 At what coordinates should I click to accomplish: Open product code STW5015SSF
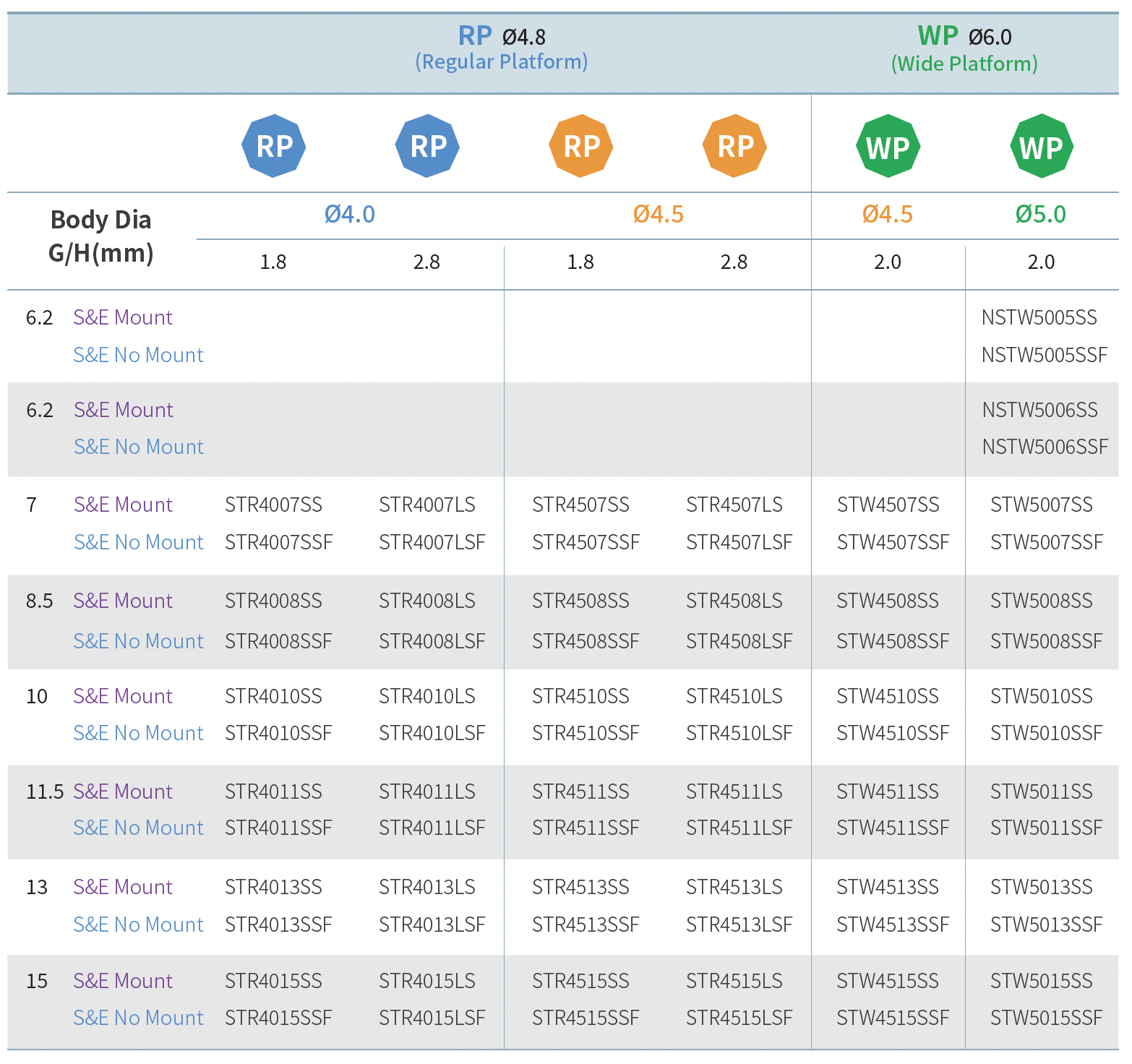[x=1046, y=1018]
